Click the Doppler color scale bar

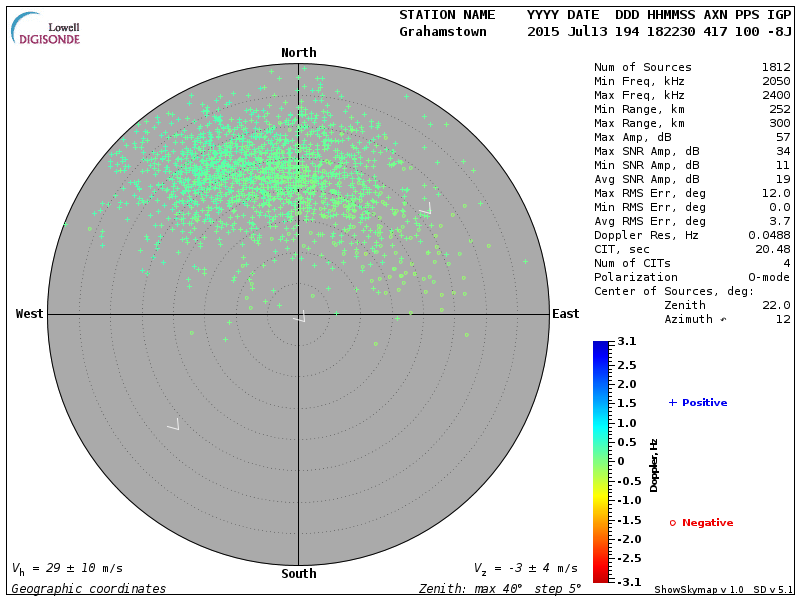pyautogui.click(x=600, y=461)
